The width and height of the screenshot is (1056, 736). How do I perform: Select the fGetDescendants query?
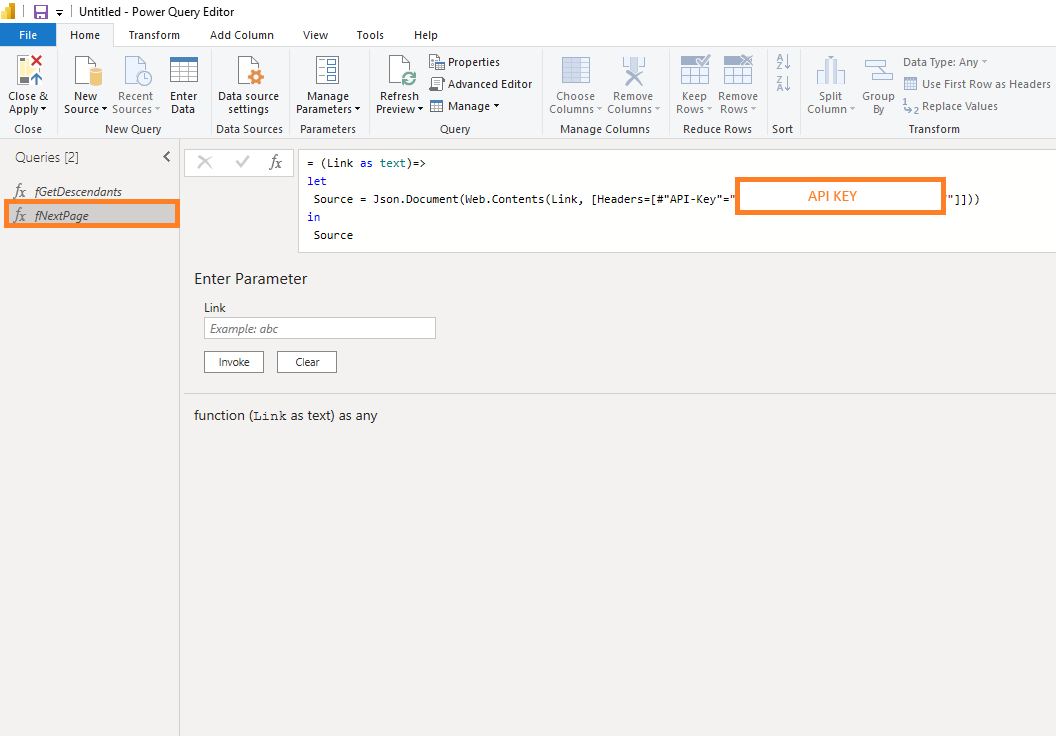coord(78,191)
